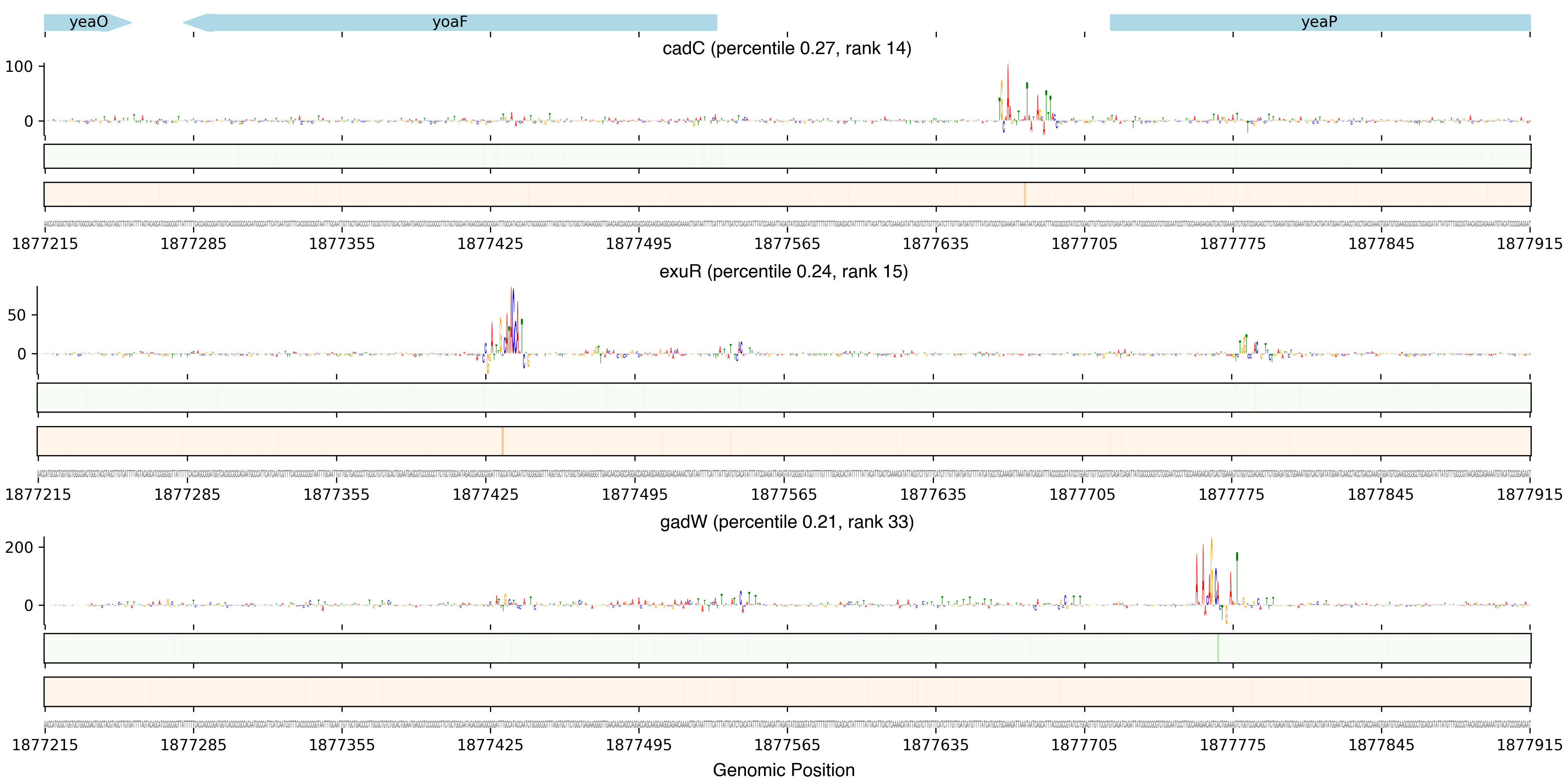Click position label "1877635" under the gadW panel
The image size is (1568, 784).
[936, 745]
